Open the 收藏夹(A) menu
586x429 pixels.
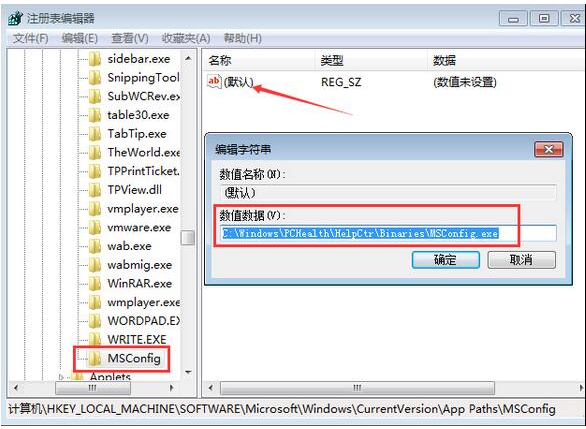(x=186, y=38)
